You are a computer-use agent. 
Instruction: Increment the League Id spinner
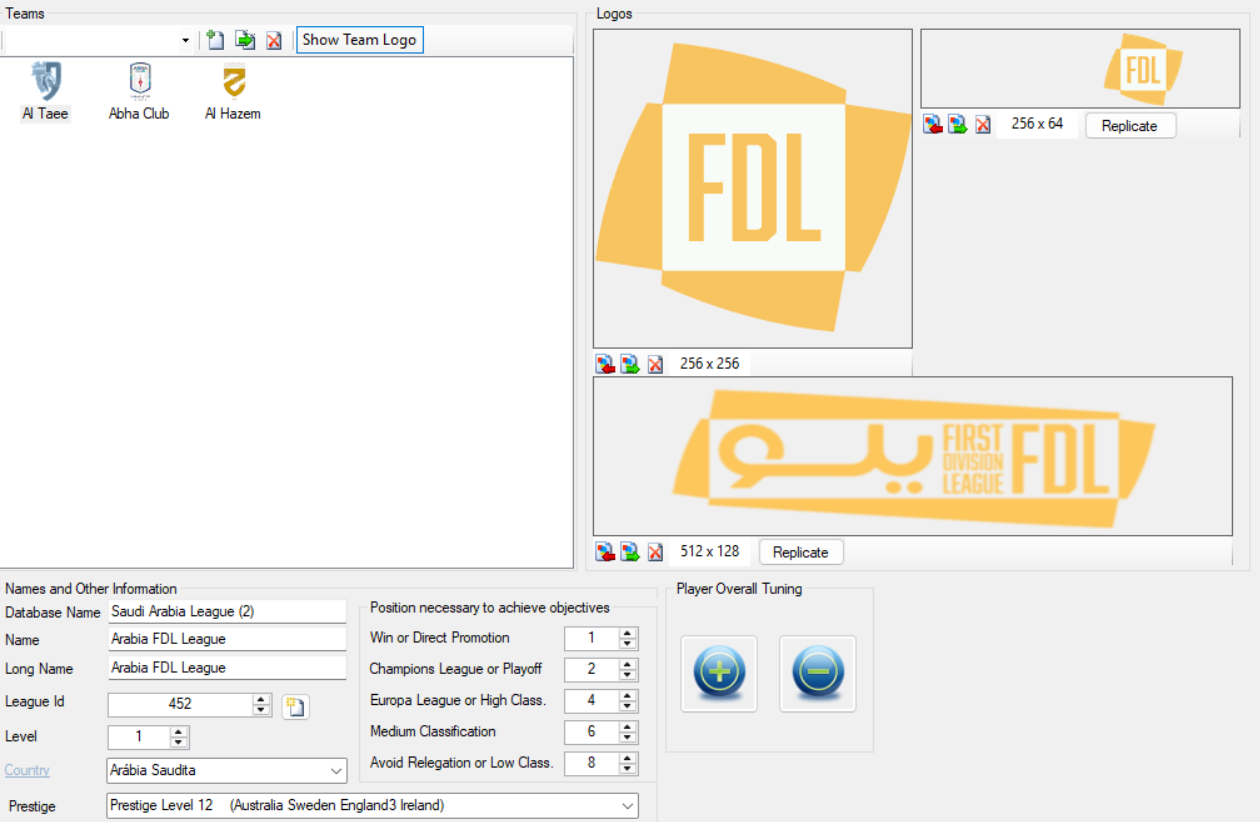(x=262, y=699)
